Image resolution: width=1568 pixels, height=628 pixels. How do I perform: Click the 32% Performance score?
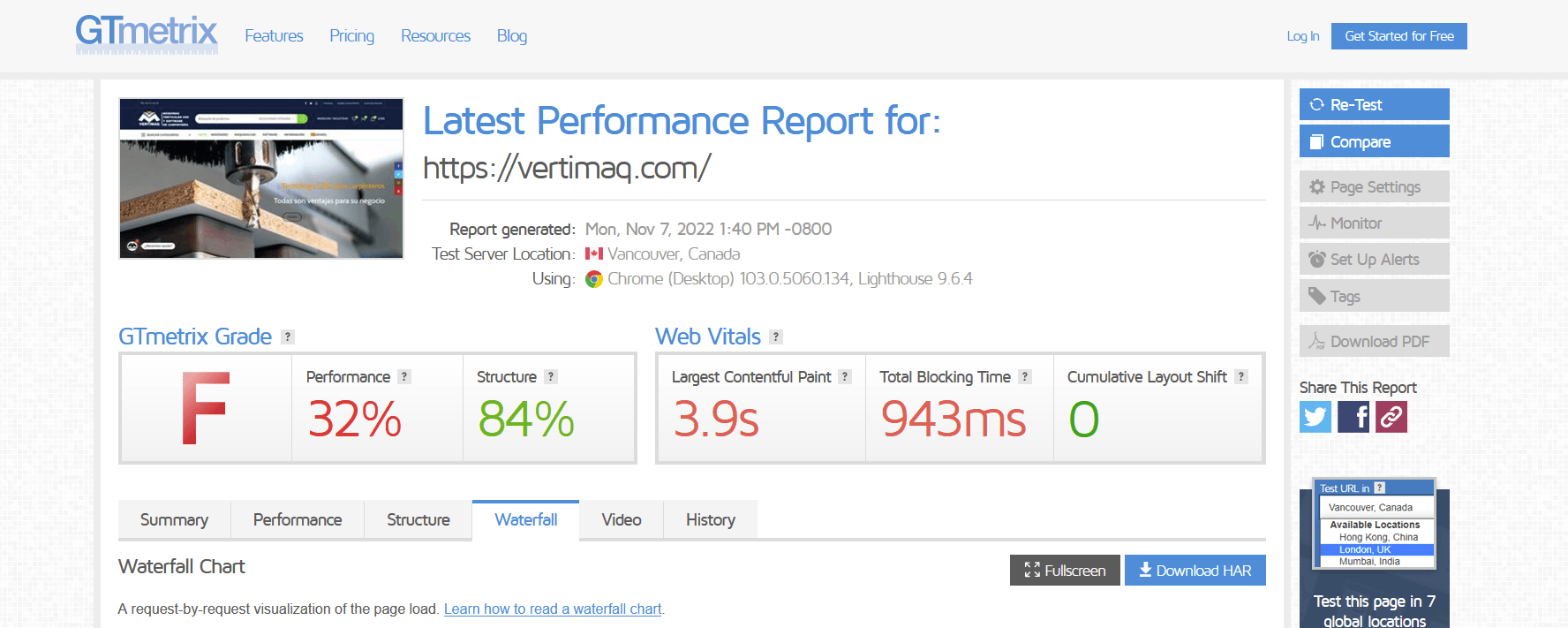pyautogui.click(x=354, y=419)
